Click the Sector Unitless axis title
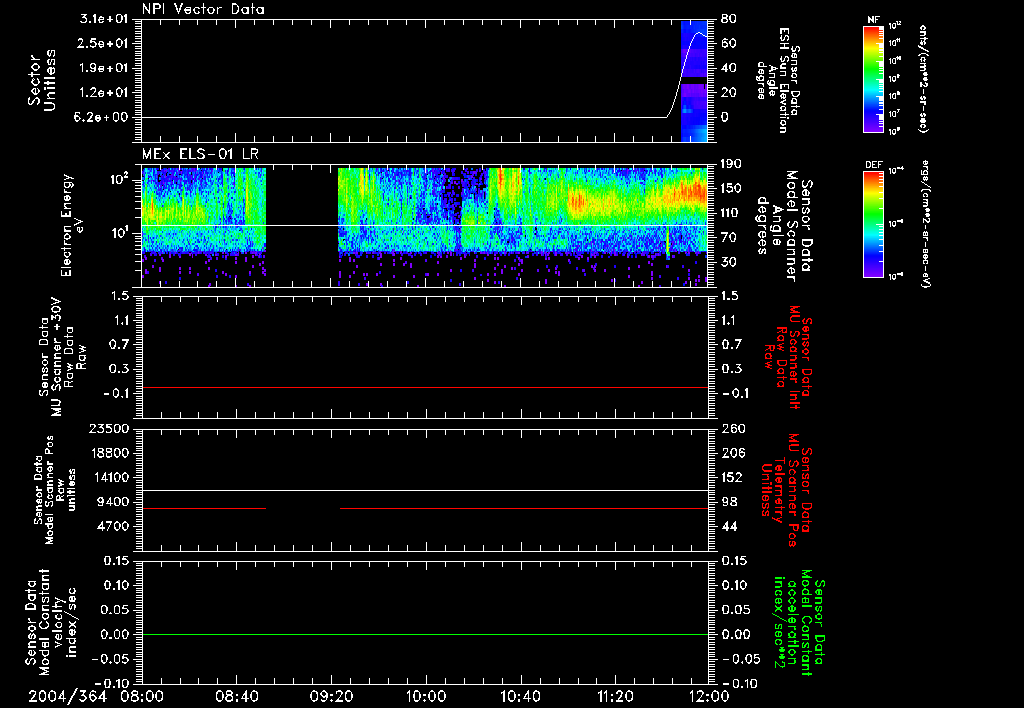The width and height of the screenshot is (1024, 708). click(x=42, y=80)
